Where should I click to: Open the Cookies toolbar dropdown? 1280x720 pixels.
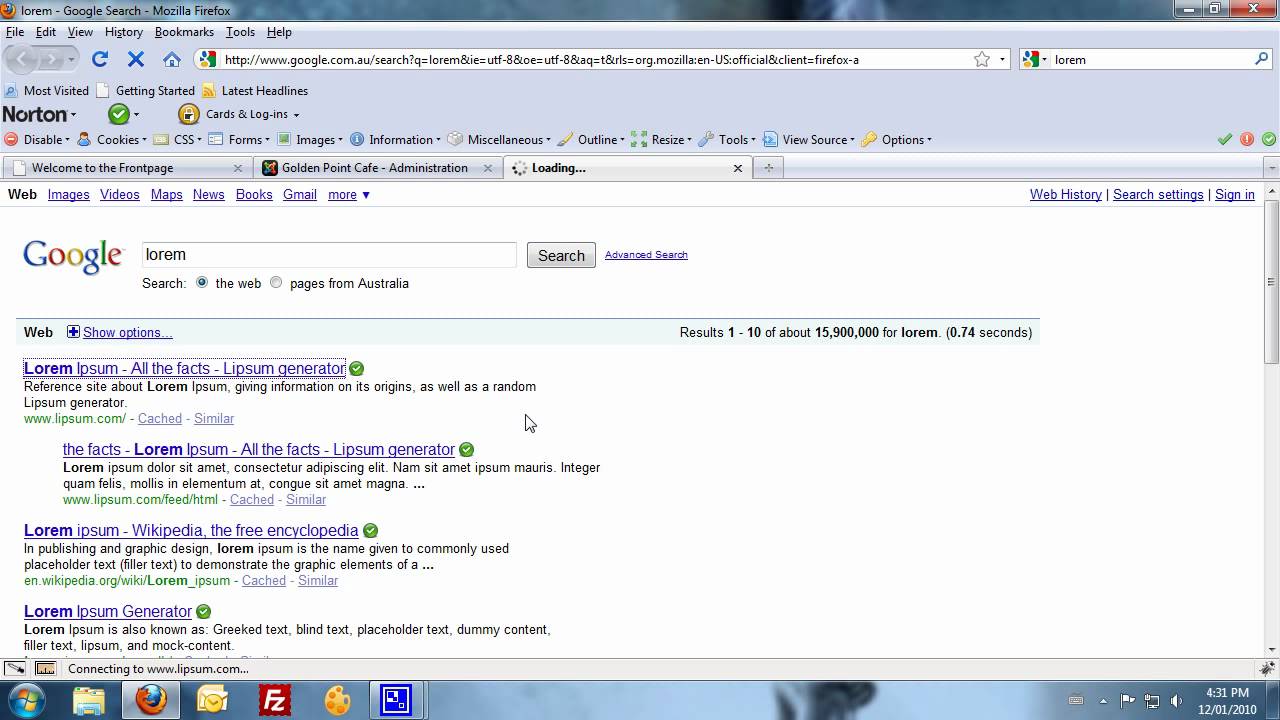point(112,140)
